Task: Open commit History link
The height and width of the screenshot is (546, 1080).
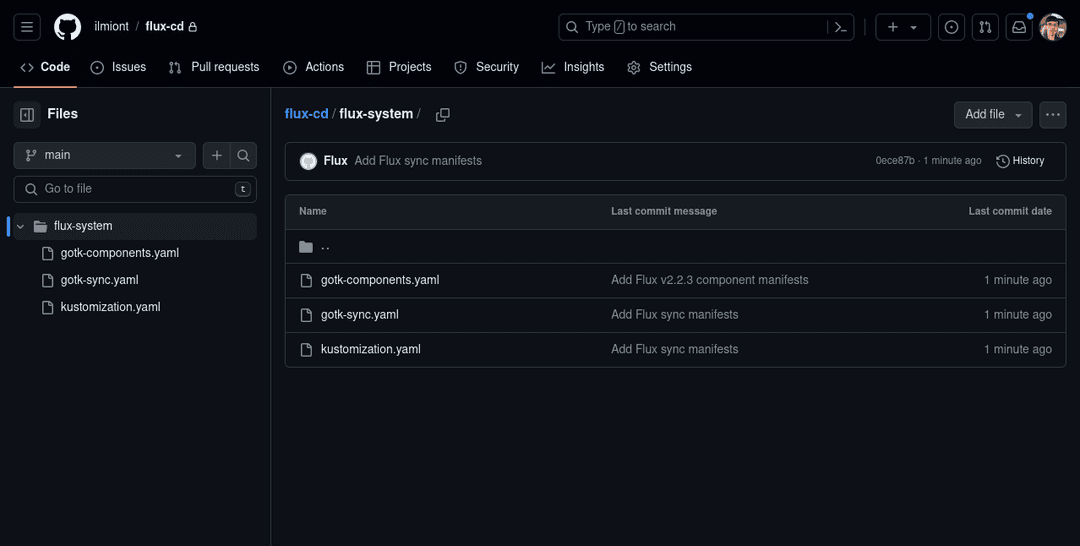Action: (x=1020, y=161)
